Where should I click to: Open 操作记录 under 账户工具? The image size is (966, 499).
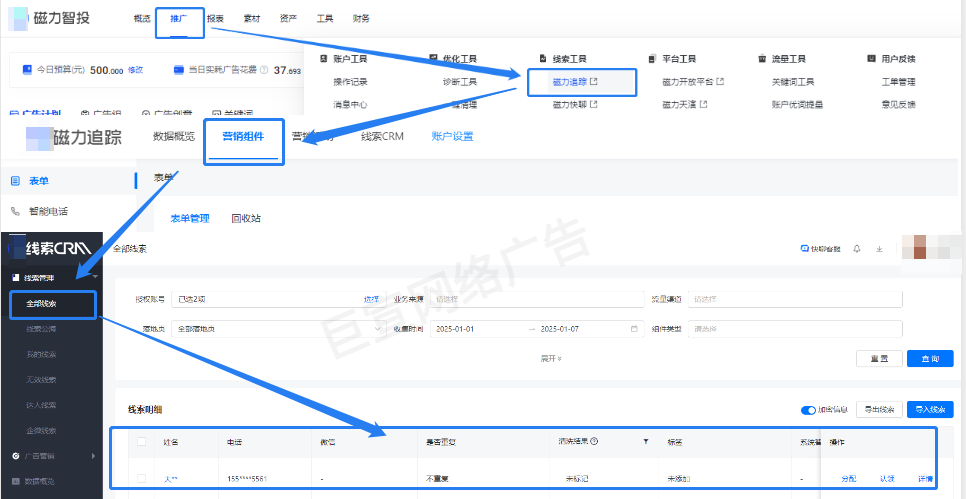(351, 82)
